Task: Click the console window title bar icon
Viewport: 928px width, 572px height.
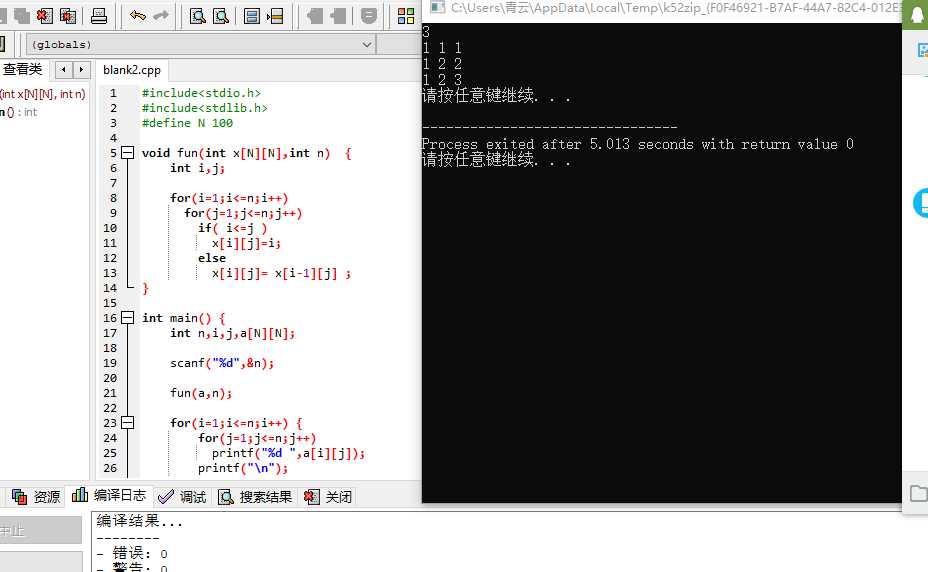Action: pos(437,7)
